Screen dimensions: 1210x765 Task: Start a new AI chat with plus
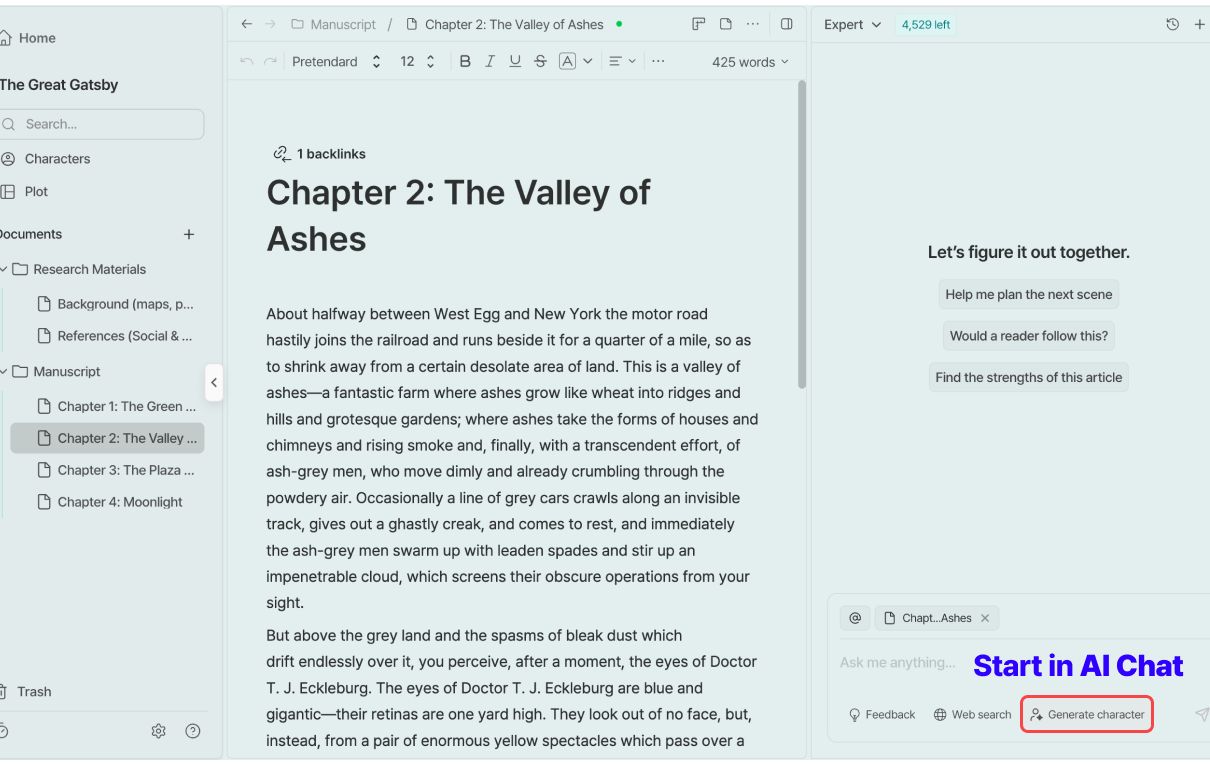point(1200,25)
